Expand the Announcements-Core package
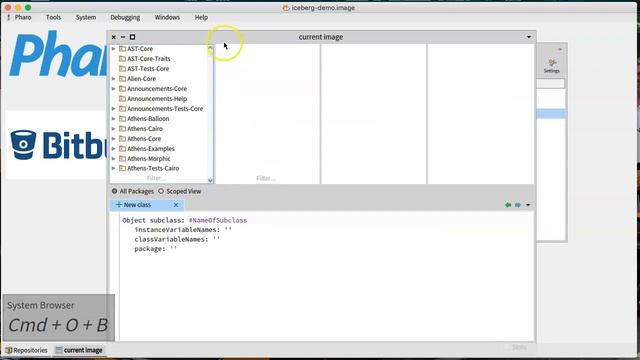Screen dimensions: 640x360 coord(113,89)
